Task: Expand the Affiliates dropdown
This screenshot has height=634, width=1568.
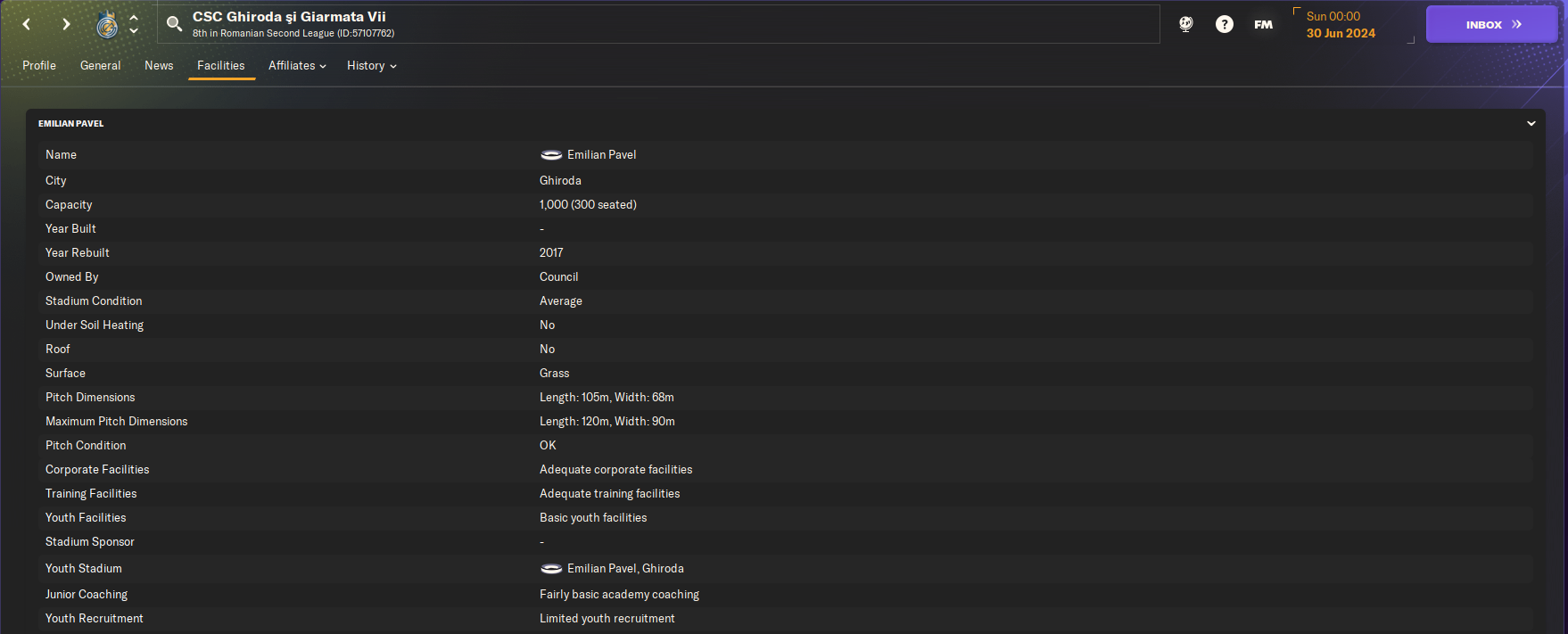Action: coord(297,66)
